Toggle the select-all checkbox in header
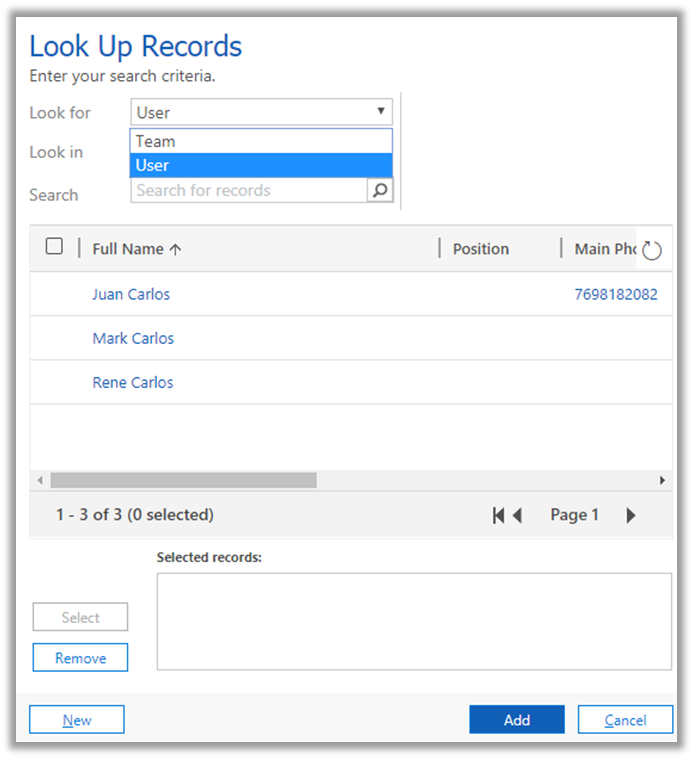694x759 pixels. pyautogui.click(x=54, y=247)
